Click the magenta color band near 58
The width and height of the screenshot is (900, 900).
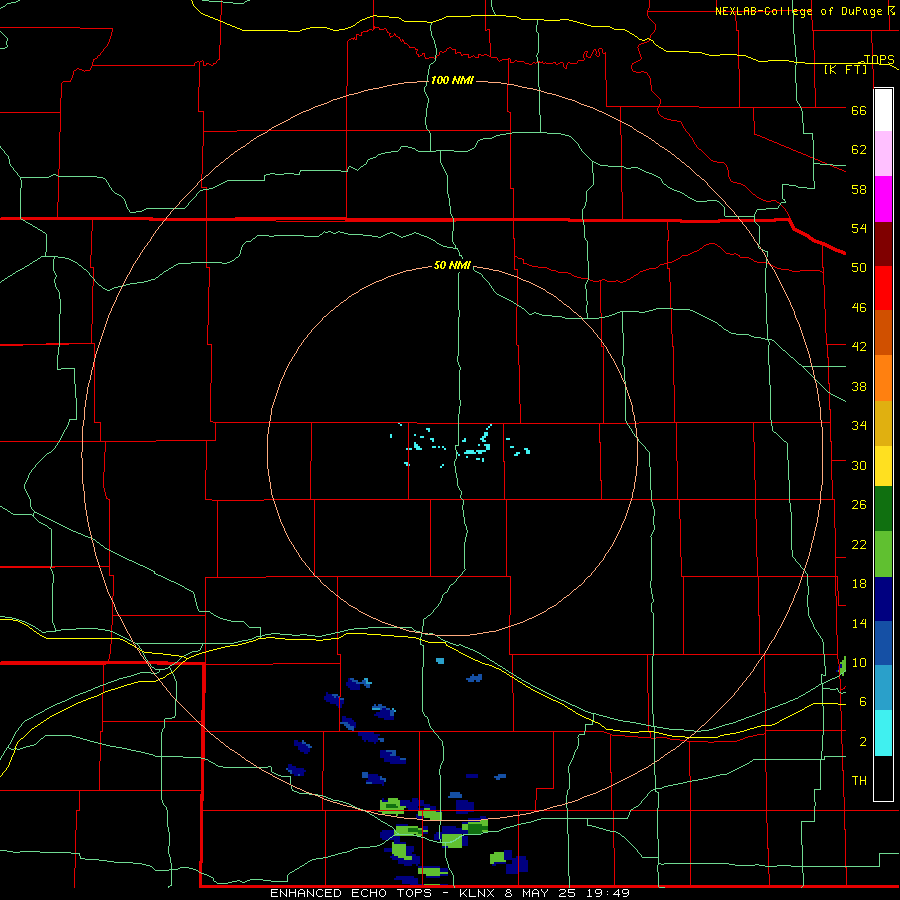(883, 199)
